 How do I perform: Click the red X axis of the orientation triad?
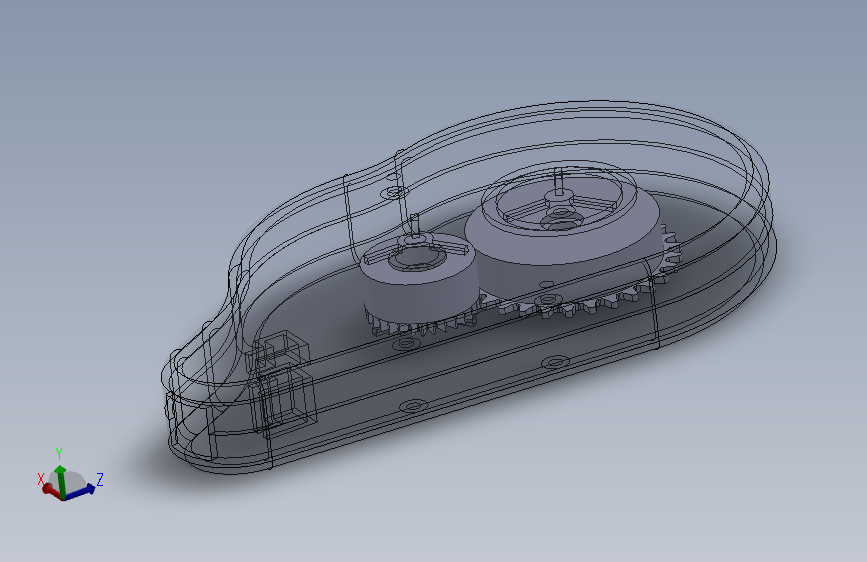pos(51,490)
